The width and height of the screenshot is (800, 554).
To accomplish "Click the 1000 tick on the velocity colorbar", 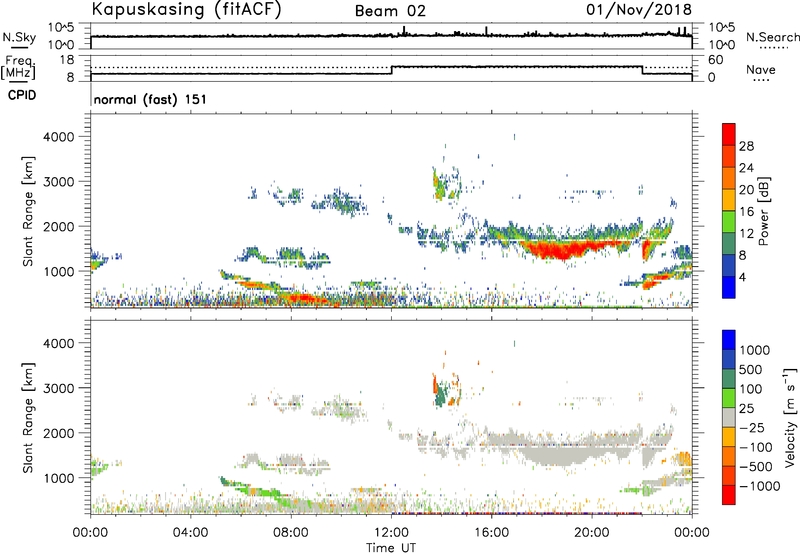I will point(755,350).
